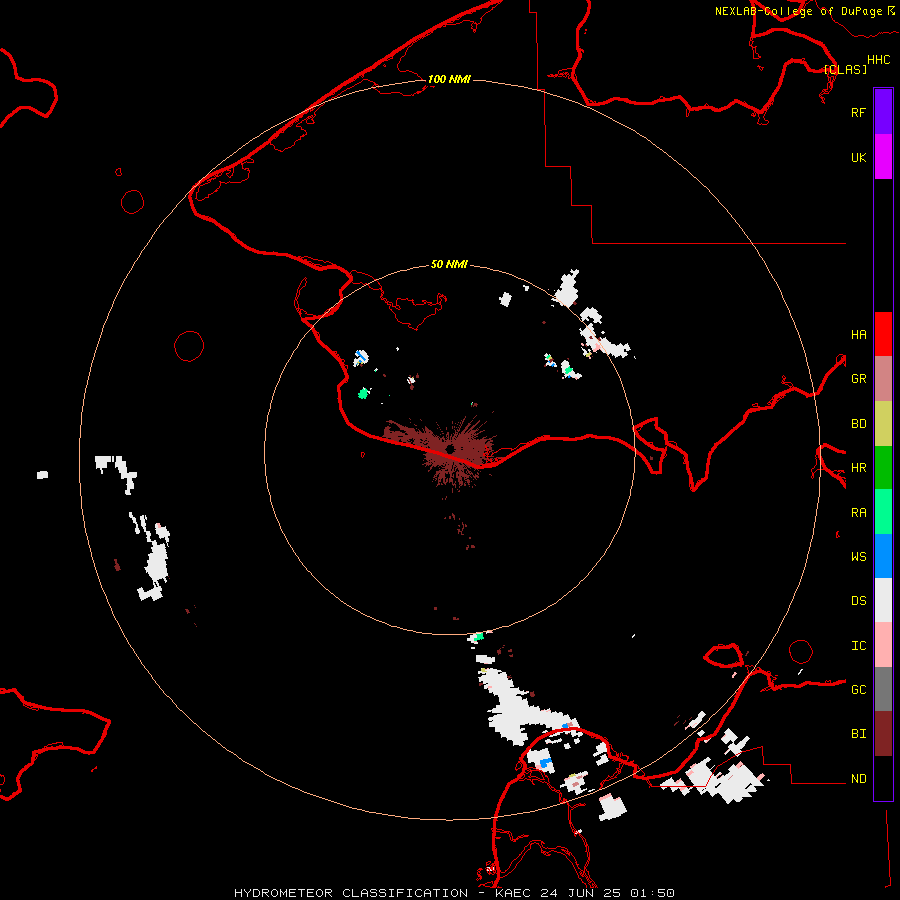The height and width of the screenshot is (900, 900).
Task: Click the mint green RA legend swatch
Action: (x=883, y=512)
